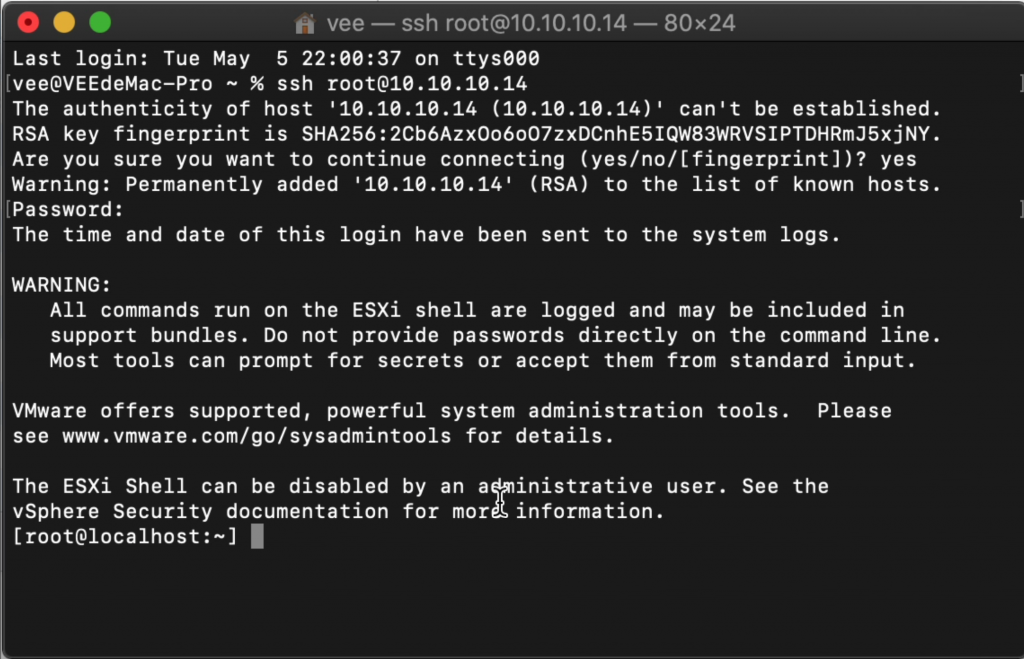The image size is (1024, 659).
Task: Click the 'Password:' prompt line
Action: tap(68, 210)
